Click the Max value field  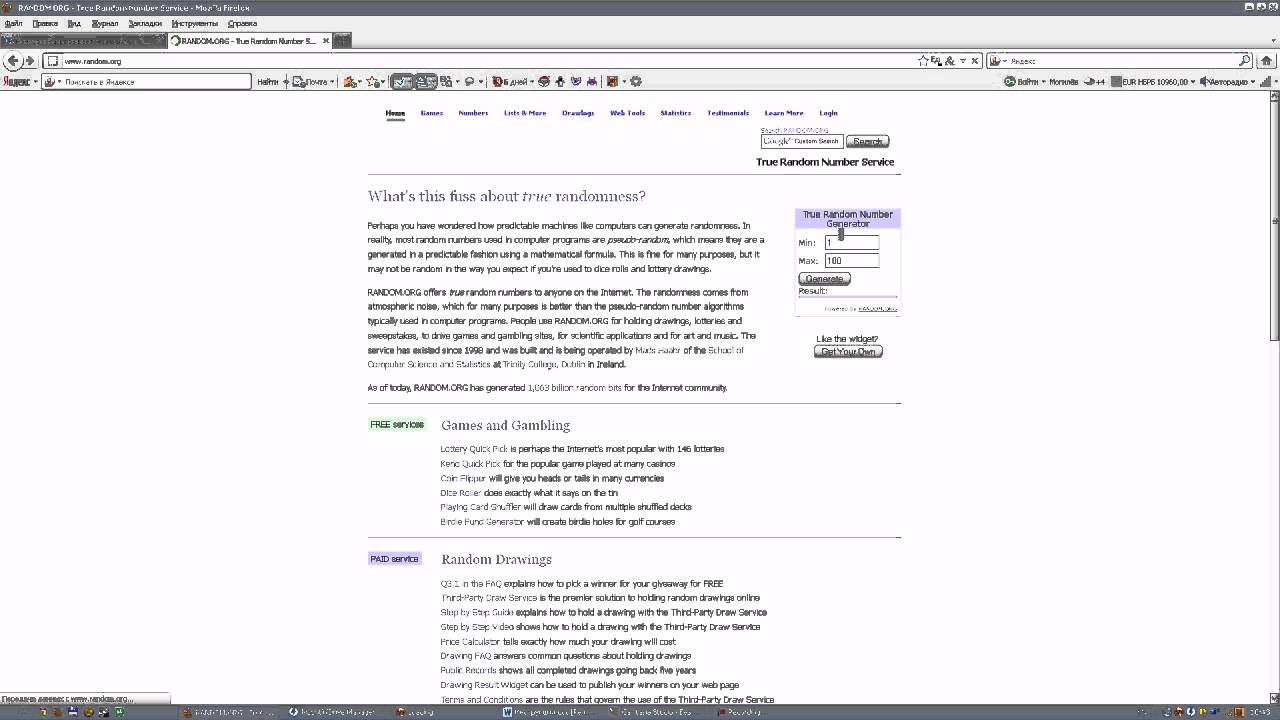852,260
